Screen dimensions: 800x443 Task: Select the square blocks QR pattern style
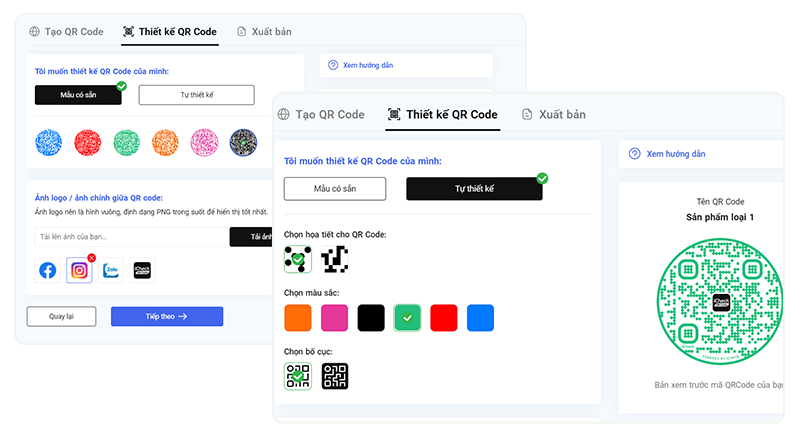(335, 259)
